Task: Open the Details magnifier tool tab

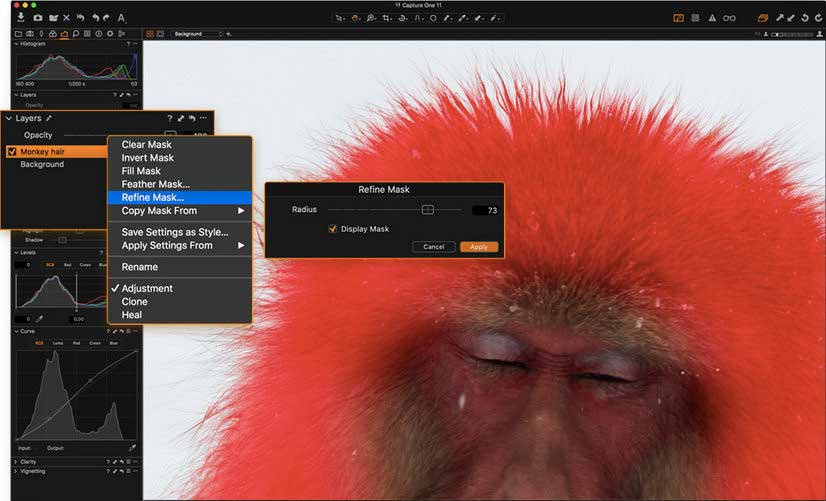Action: click(76, 34)
